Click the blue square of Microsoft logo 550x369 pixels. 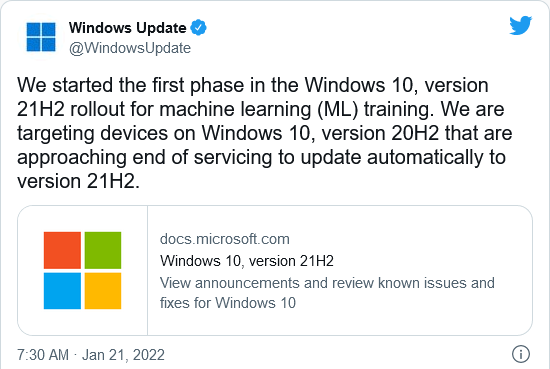[x=62, y=291]
